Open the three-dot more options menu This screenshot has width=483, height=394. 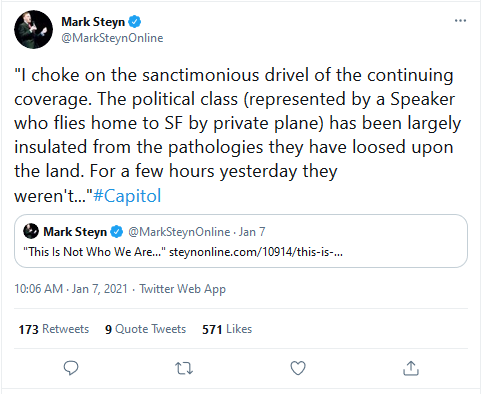pos(460,21)
